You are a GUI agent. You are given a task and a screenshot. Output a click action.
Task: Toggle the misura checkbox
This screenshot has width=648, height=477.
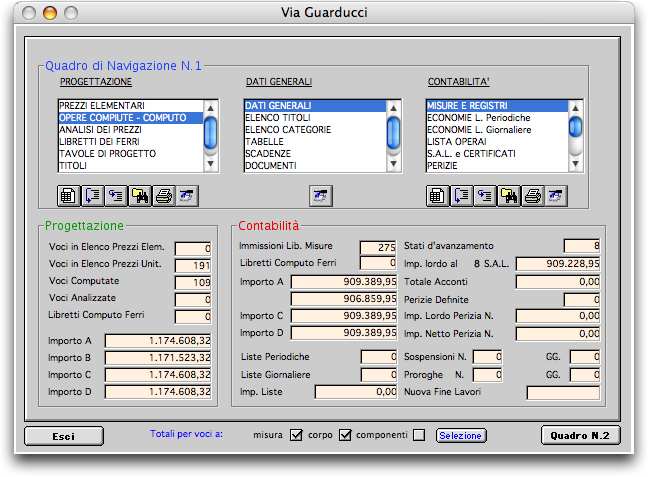[296, 435]
